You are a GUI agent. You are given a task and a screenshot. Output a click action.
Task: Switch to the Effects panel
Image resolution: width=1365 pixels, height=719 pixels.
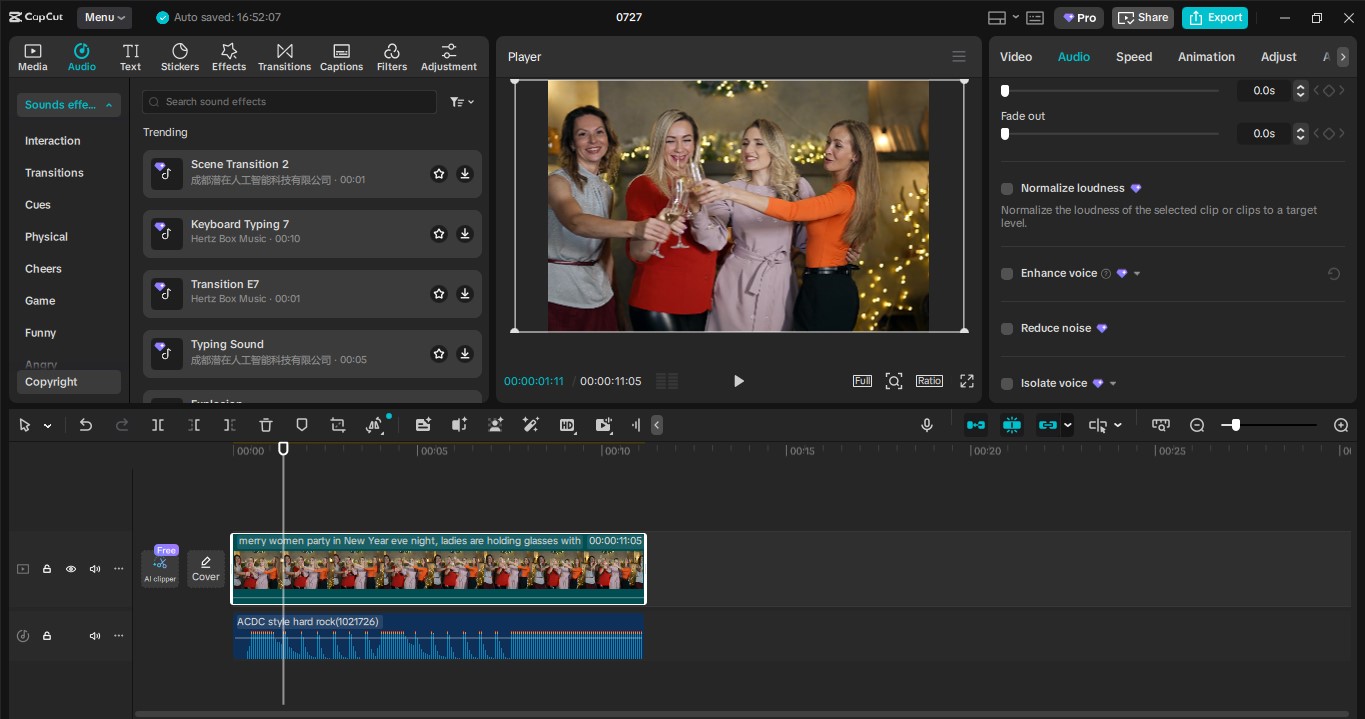[228, 56]
